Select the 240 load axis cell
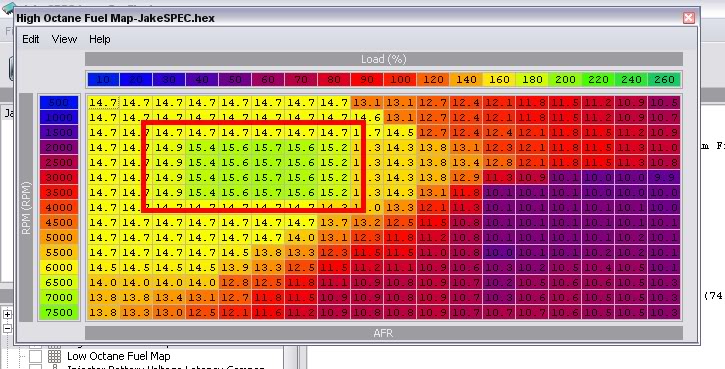725x369 pixels. point(632,80)
